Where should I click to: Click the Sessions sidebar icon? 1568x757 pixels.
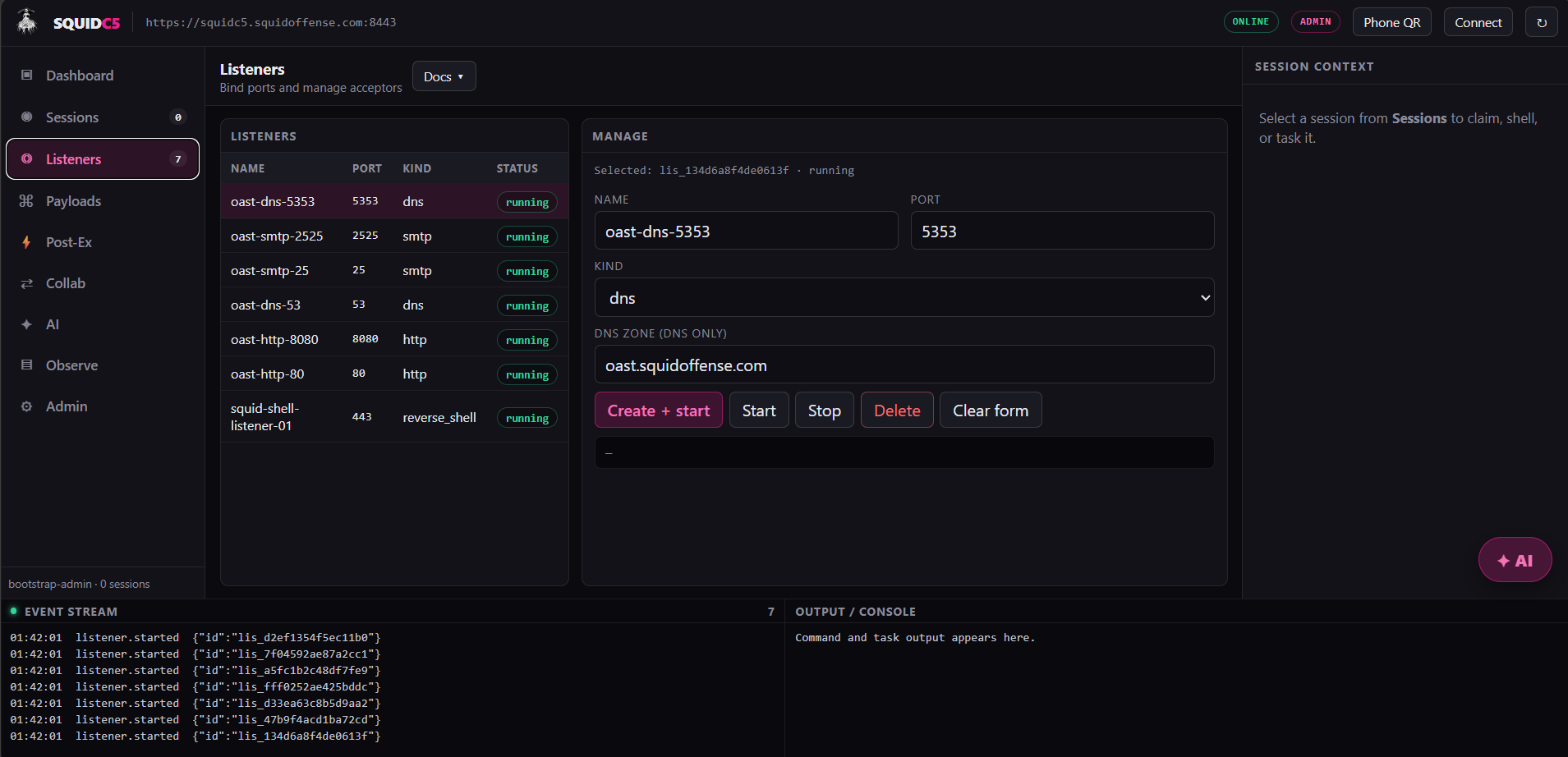[x=27, y=117]
